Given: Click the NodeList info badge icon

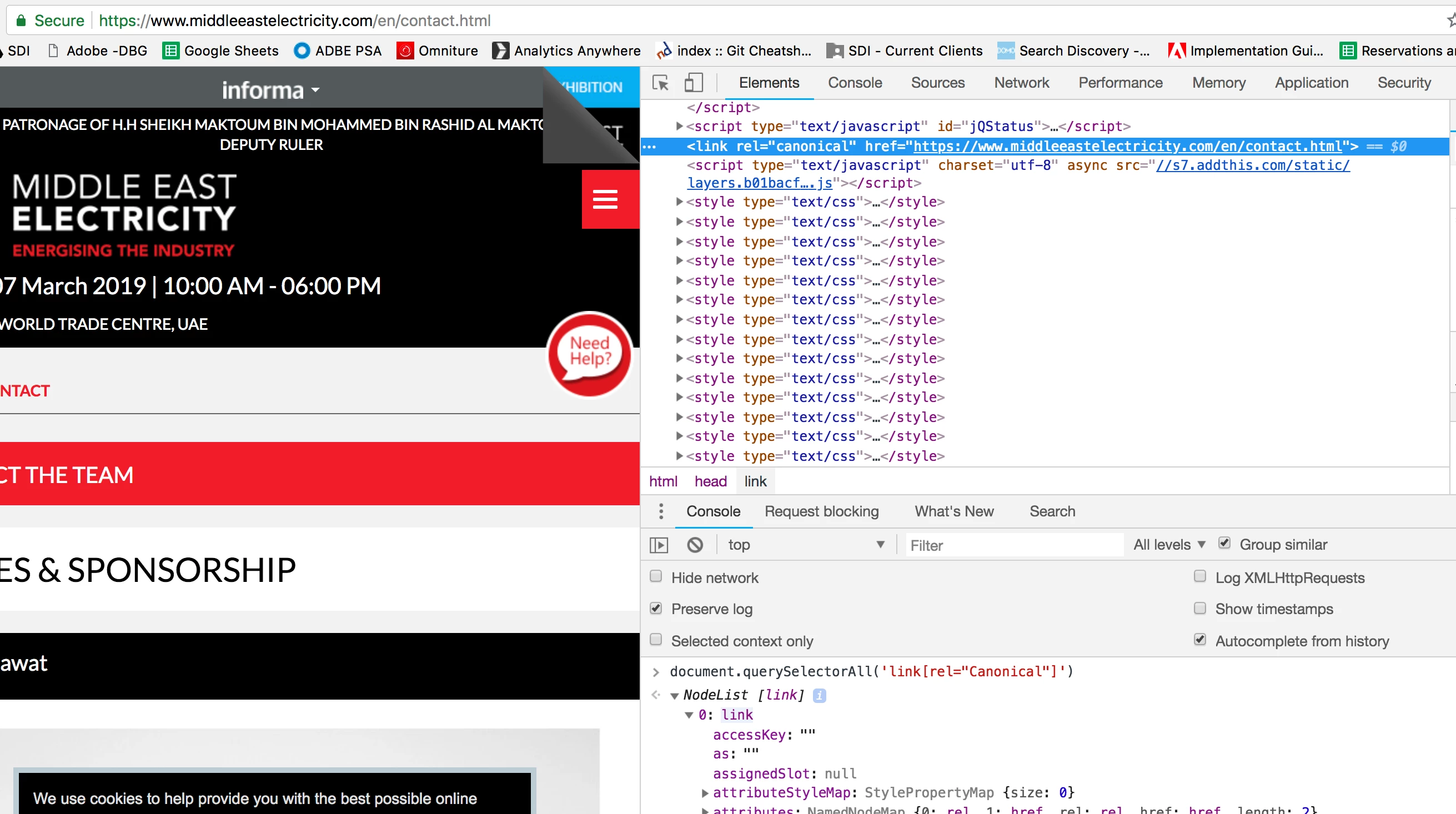Looking at the screenshot, I should pyautogui.click(x=819, y=695).
